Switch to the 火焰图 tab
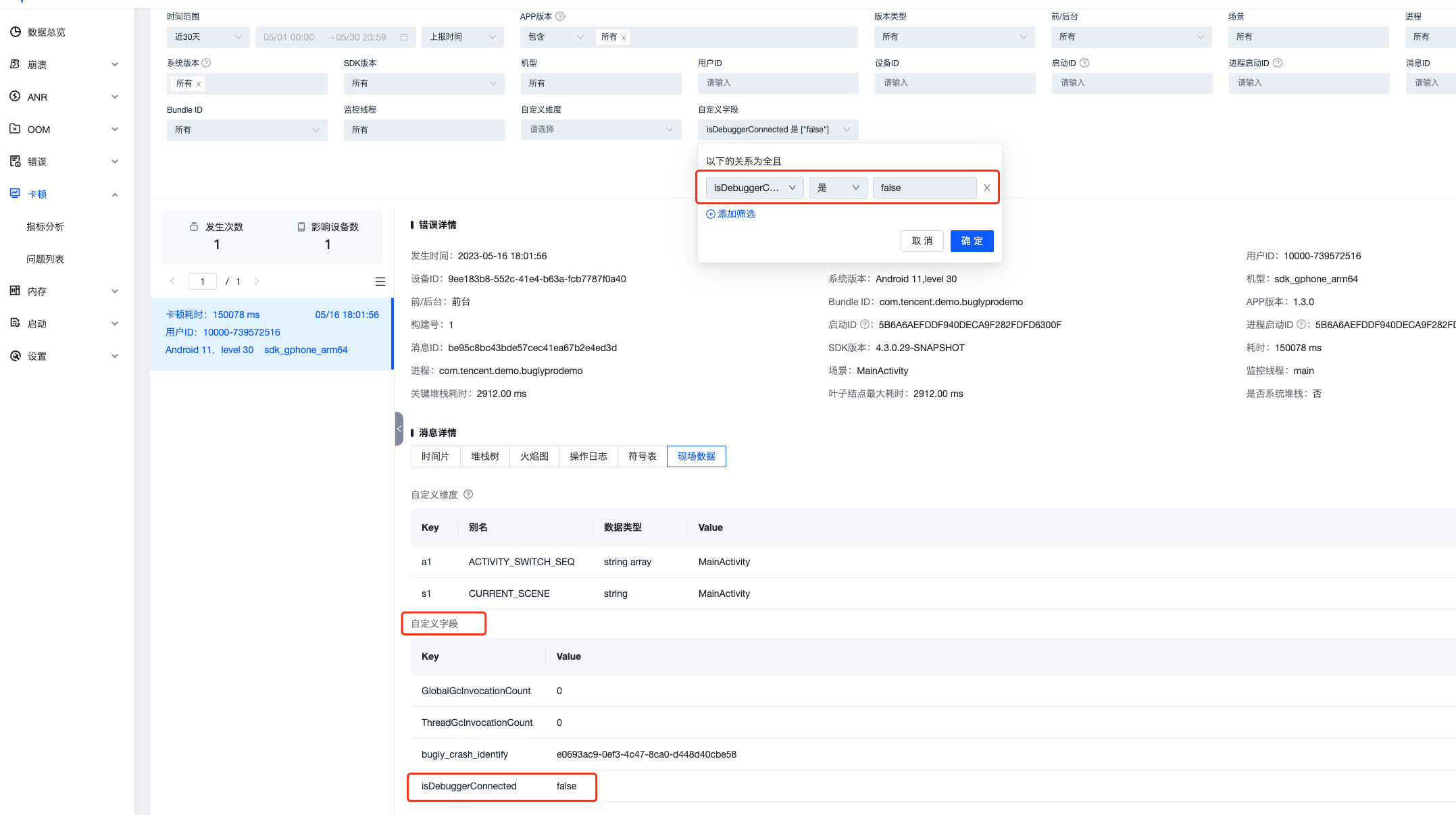This screenshot has height=815, width=1456. 534,456
